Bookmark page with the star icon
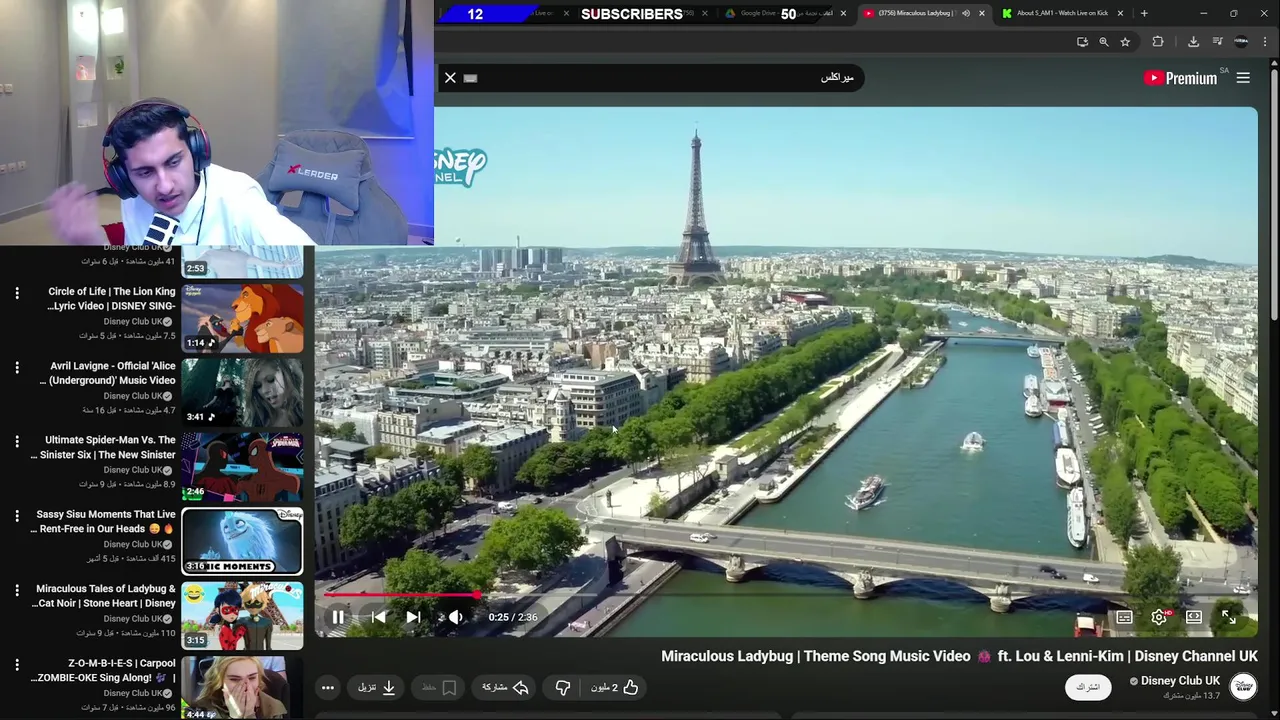 click(1125, 41)
